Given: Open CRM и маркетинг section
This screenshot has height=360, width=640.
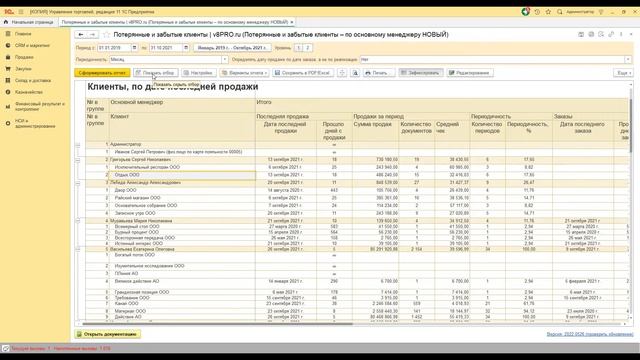Looking at the screenshot, I should point(32,46).
